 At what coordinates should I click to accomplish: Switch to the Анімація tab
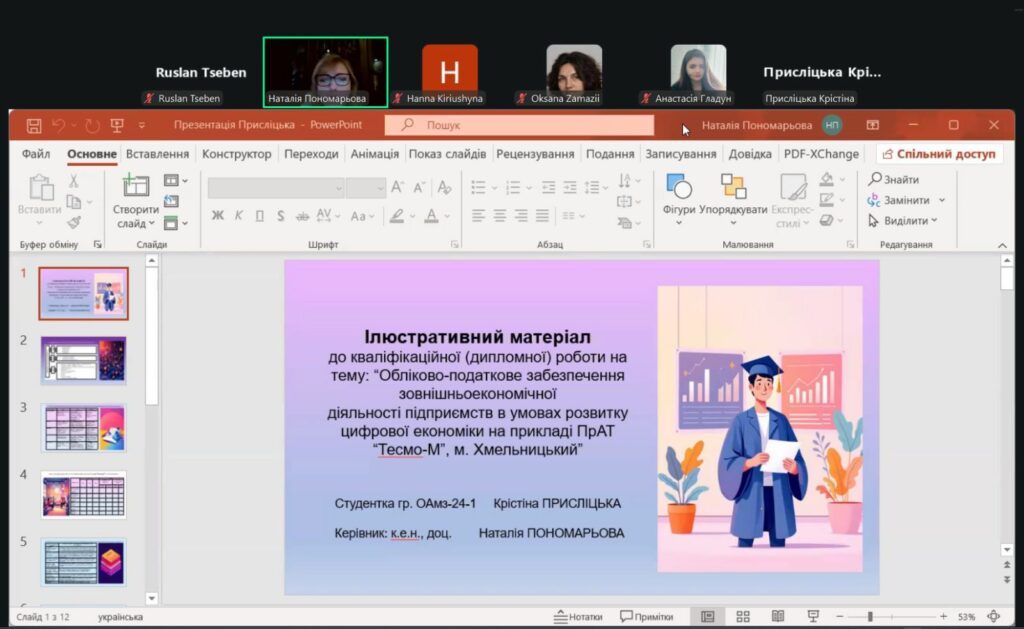(x=374, y=154)
